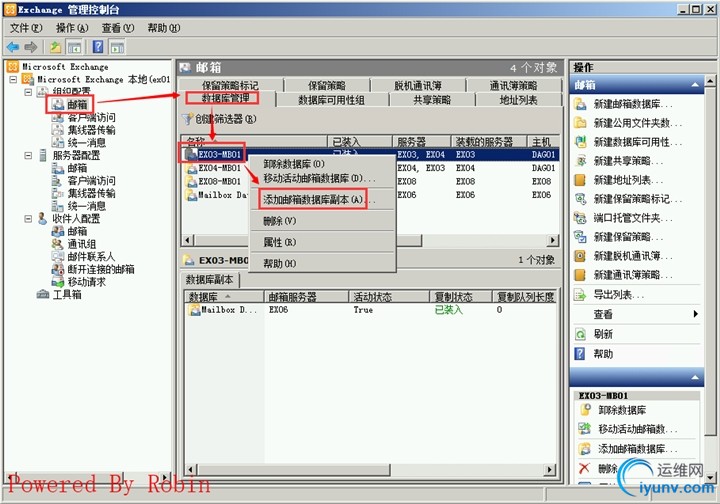Screen dimensions: 720x504
Task: Click 移动活动邮箱数据库 icon under EX03-MB01 actions
Action: click(x=585, y=429)
